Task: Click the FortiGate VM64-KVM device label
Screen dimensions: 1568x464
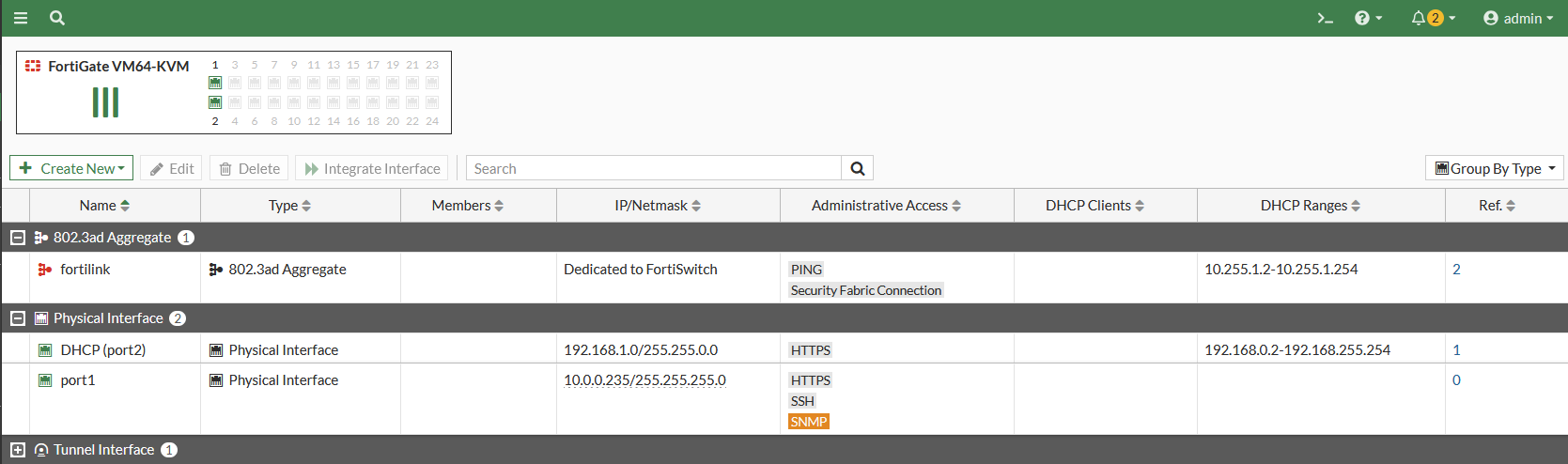Action: click(x=118, y=66)
